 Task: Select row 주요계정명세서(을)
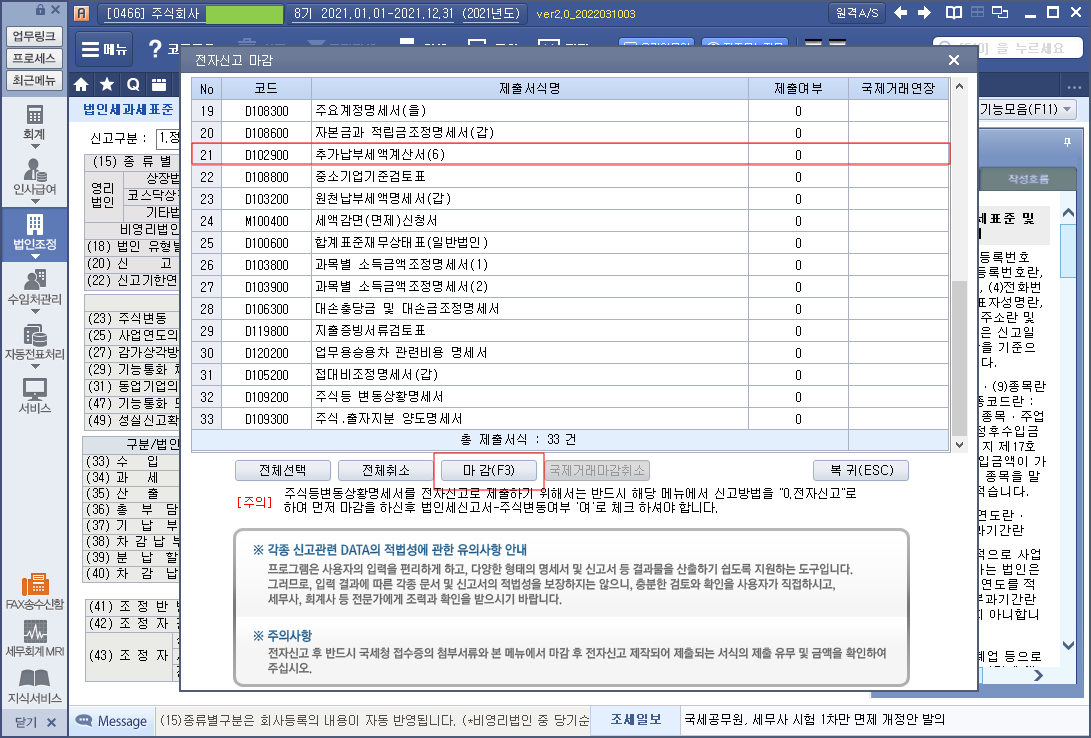tap(570, 111)
